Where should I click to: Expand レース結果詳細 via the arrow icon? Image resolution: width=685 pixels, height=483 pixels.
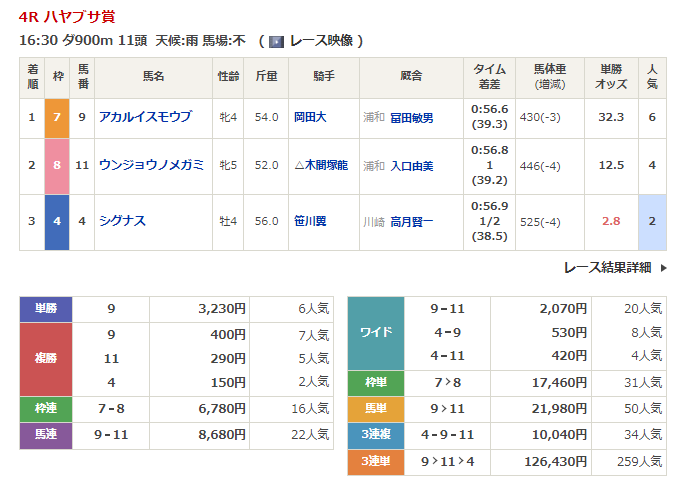point(660,267)
